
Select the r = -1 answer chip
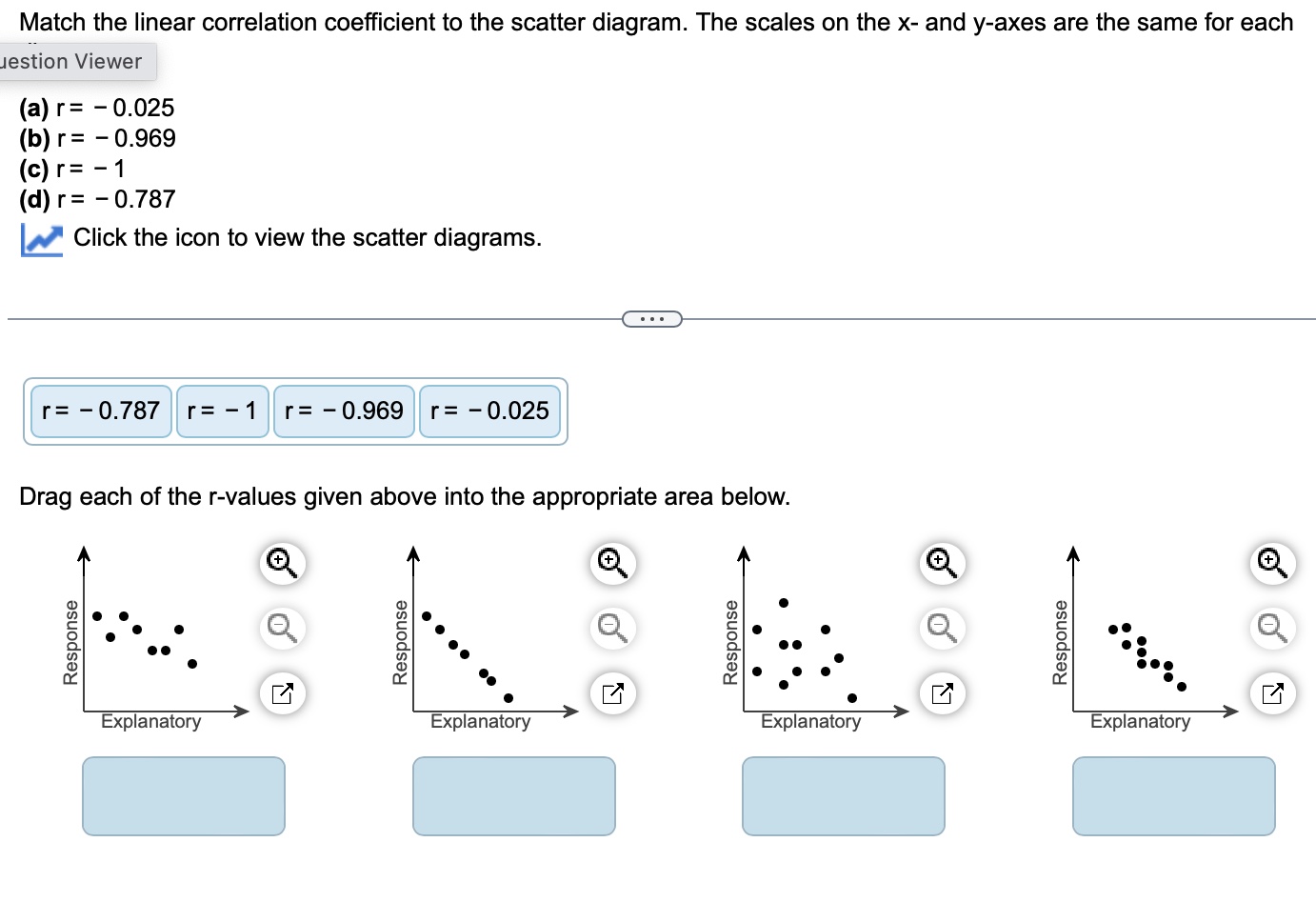click(x=222, y=411)
